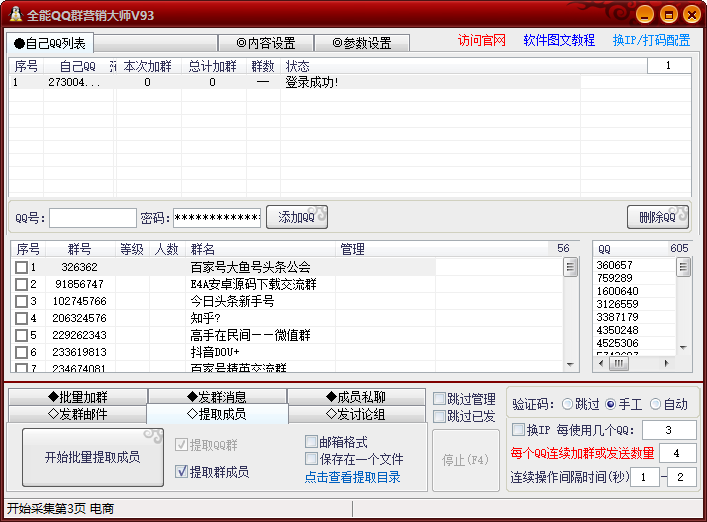Click group list scrollbar thumb

(x=570, y=267)
